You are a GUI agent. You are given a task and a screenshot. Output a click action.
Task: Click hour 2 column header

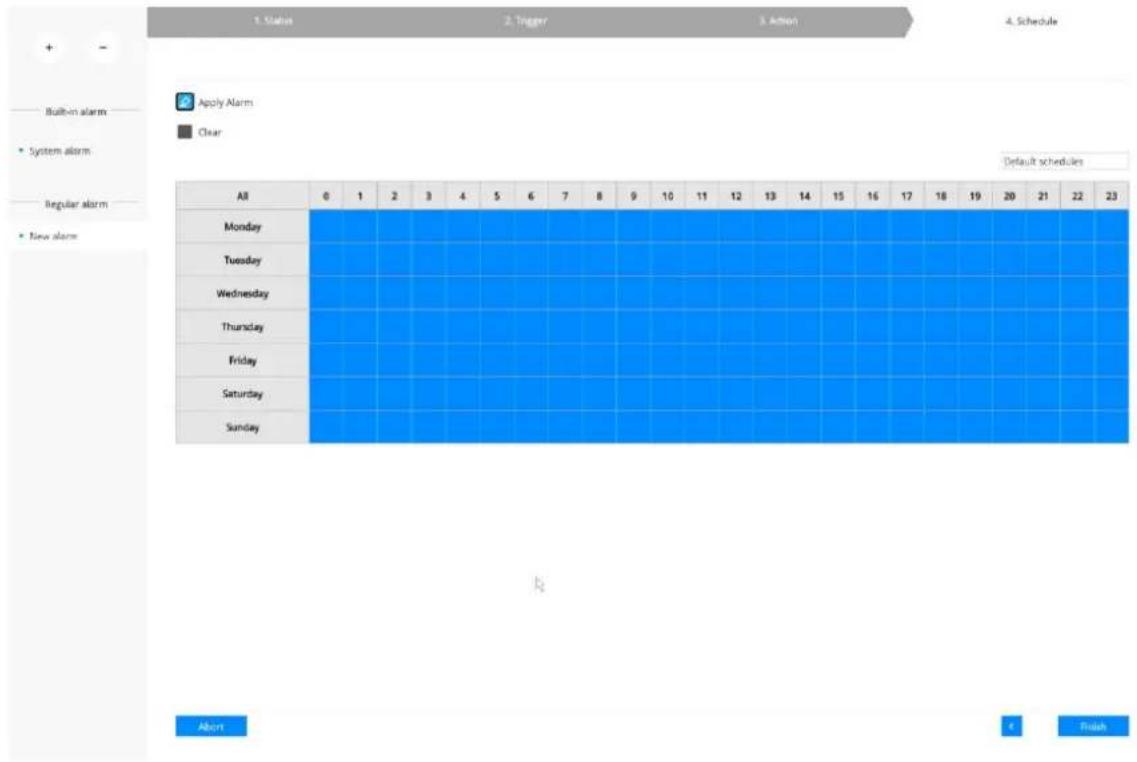394,196
